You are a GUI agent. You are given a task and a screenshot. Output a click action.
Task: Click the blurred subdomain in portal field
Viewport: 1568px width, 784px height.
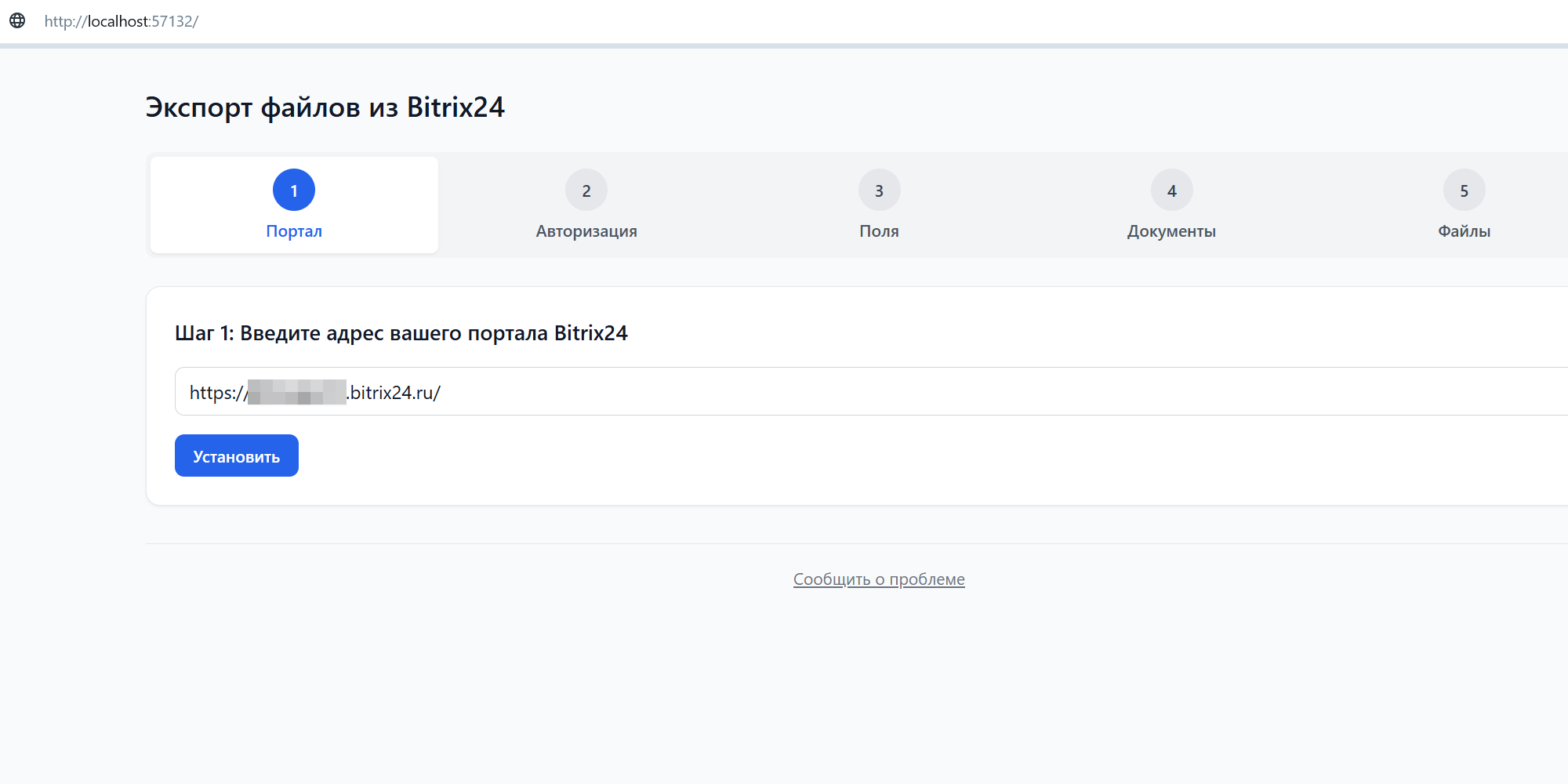tap(297, 392)
